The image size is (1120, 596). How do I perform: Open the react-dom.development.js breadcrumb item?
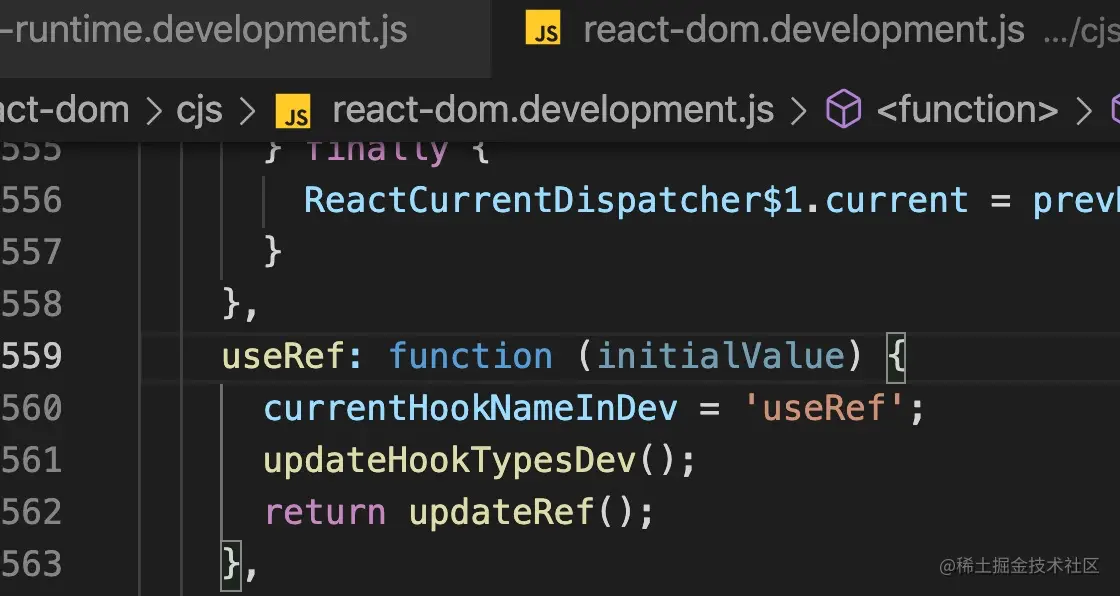pos(553,110)
